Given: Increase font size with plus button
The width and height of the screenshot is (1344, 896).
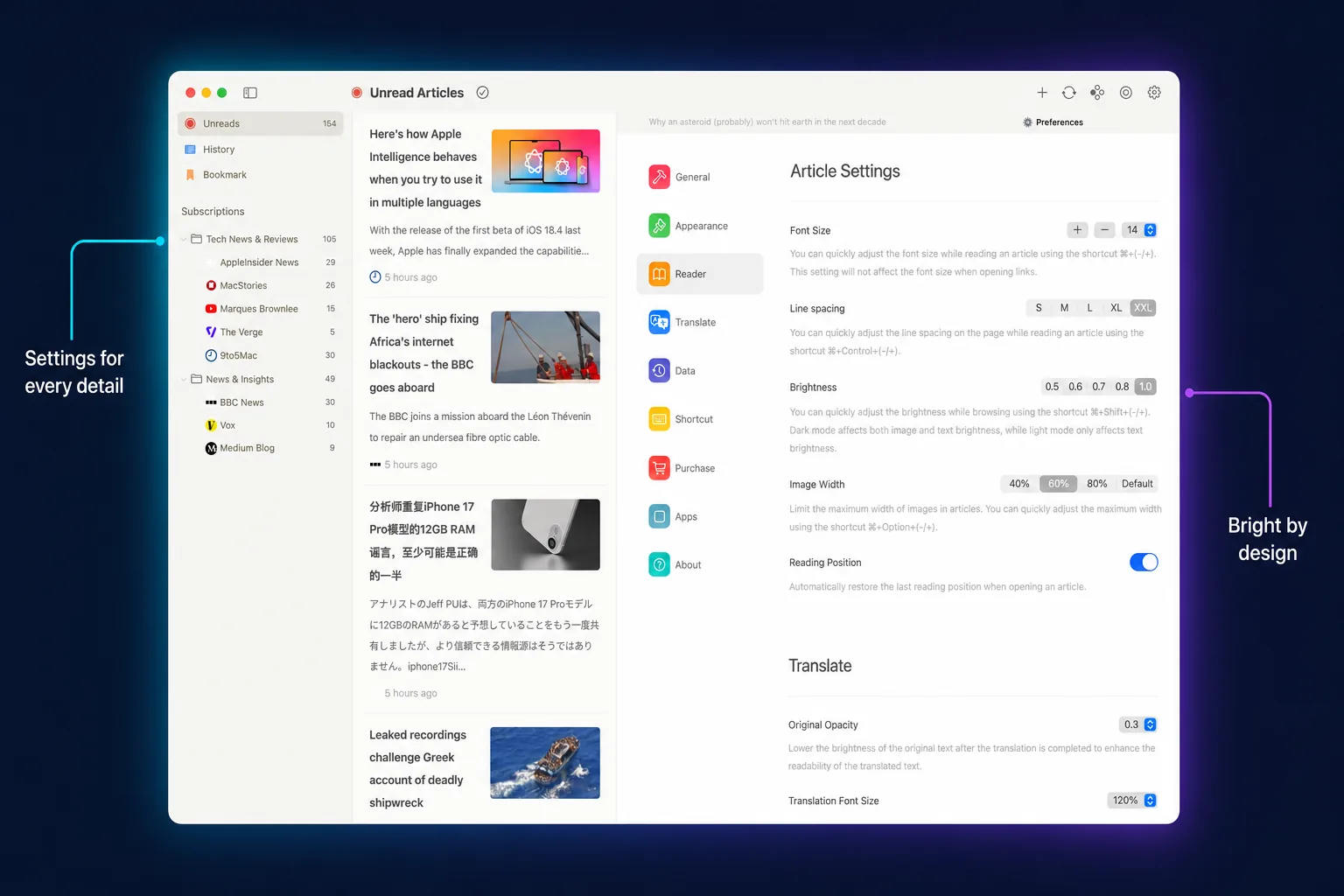Looking at the screenshot, I should [1077, 230].
